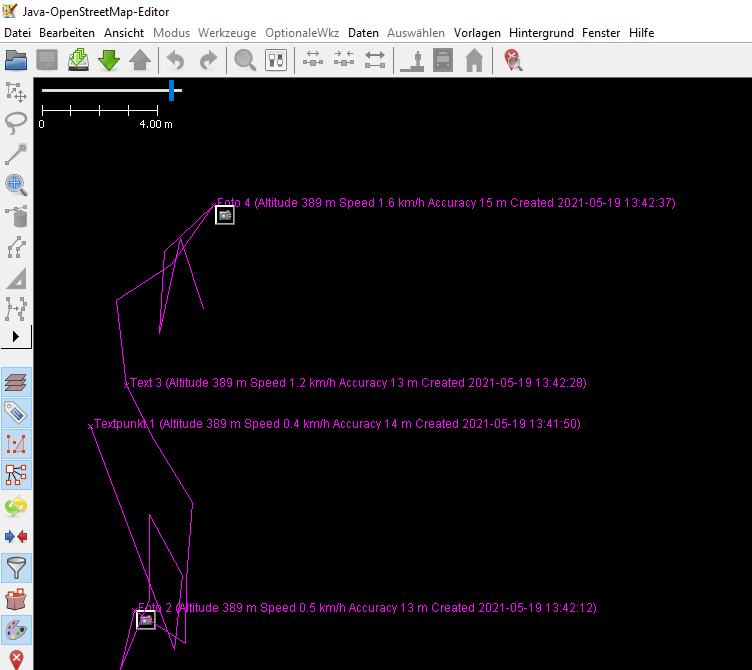
Task: Open the Vorlagen menu
Action: point(477,33)
